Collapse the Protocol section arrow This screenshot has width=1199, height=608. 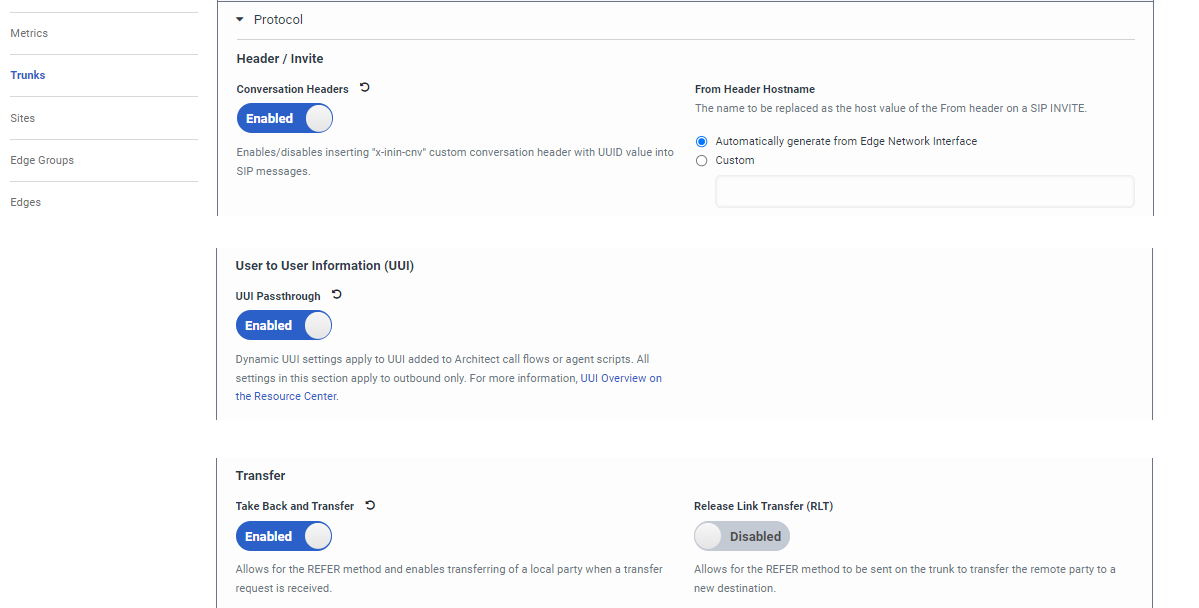[239, 20]
